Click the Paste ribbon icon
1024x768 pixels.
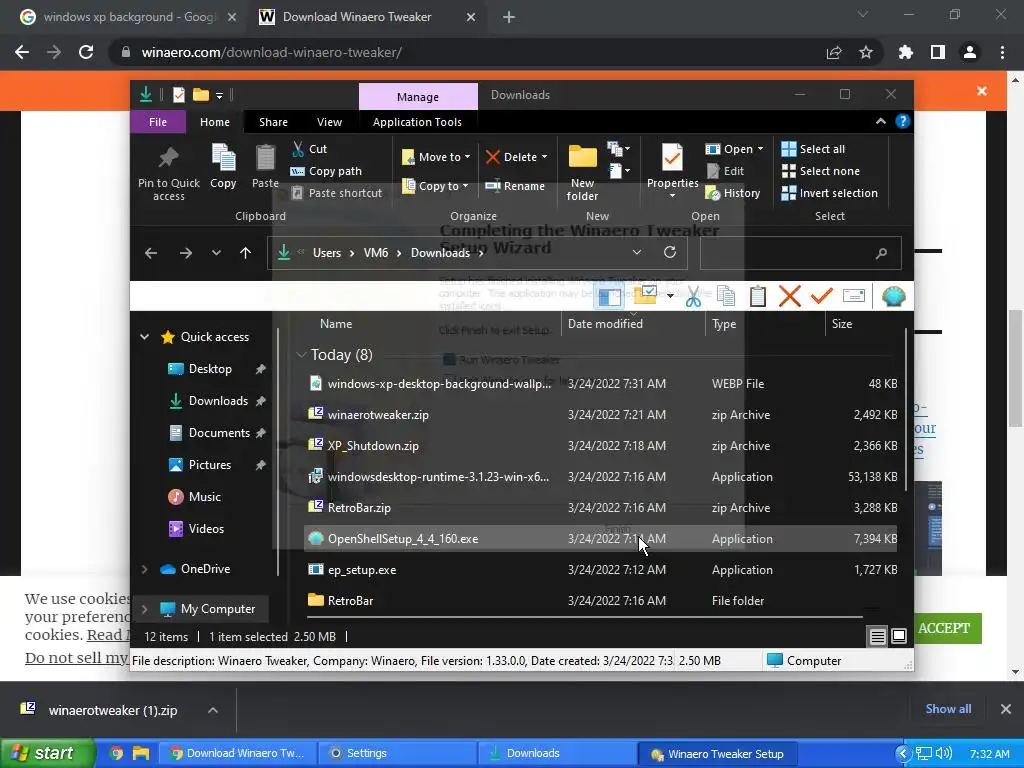pyautogui.click(x=265, y=158)
